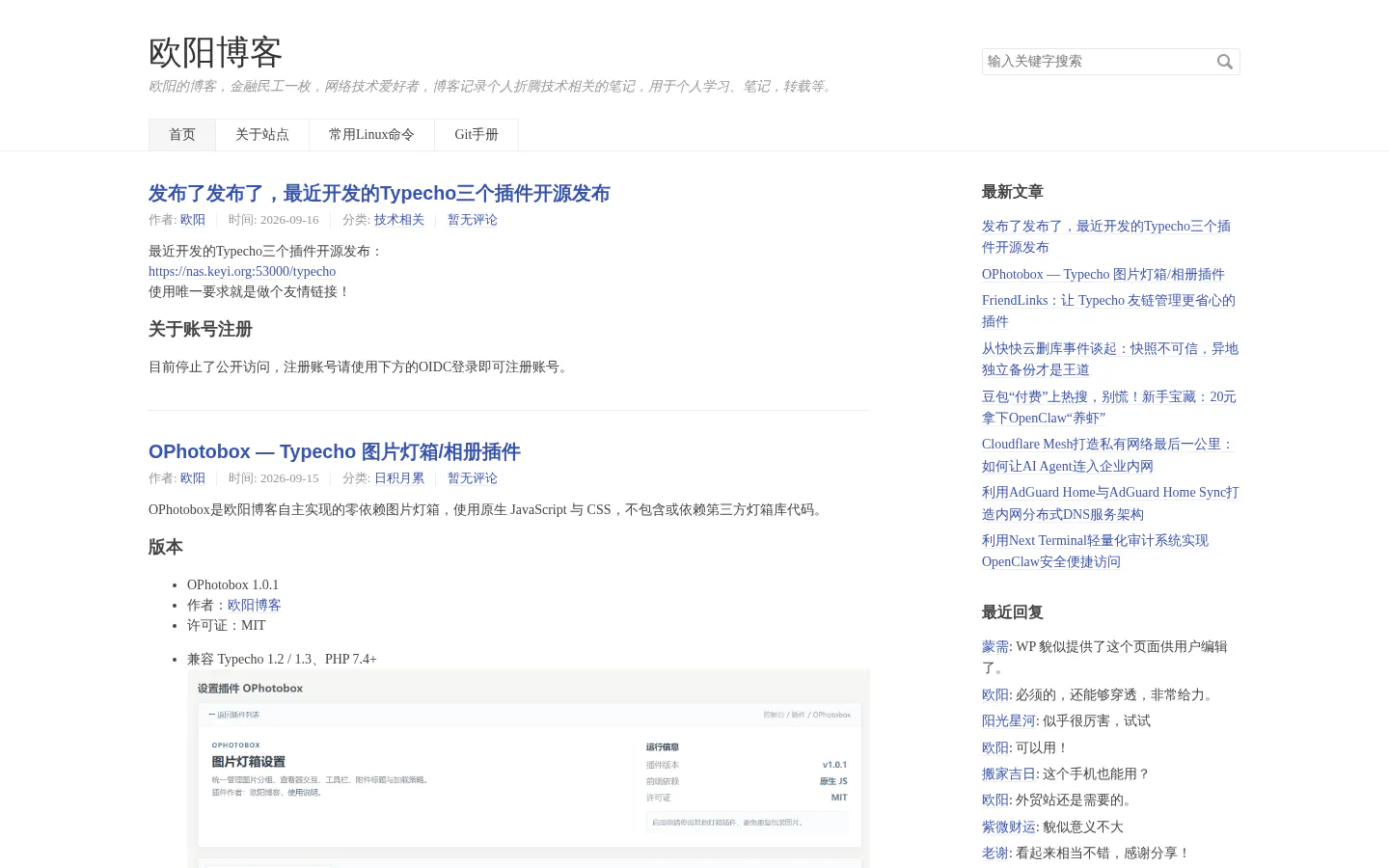Open sidebar article 利用AdGuard Home与AdGuard Home Sync
1389x868 pixels.
pos(1110,503)
